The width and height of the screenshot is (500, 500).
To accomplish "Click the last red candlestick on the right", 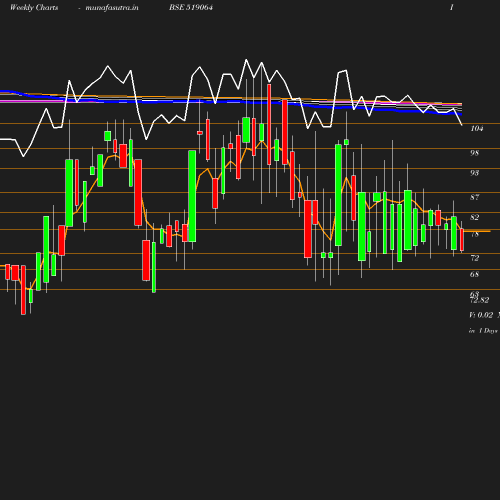I will click(462, 240).
